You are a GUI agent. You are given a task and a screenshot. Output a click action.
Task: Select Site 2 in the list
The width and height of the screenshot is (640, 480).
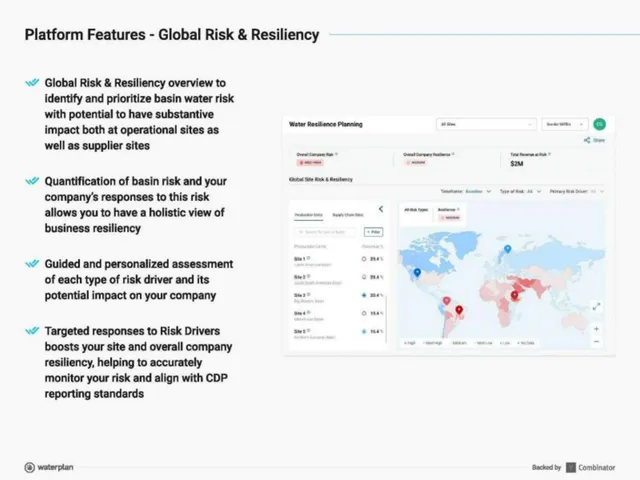point(338,280)
